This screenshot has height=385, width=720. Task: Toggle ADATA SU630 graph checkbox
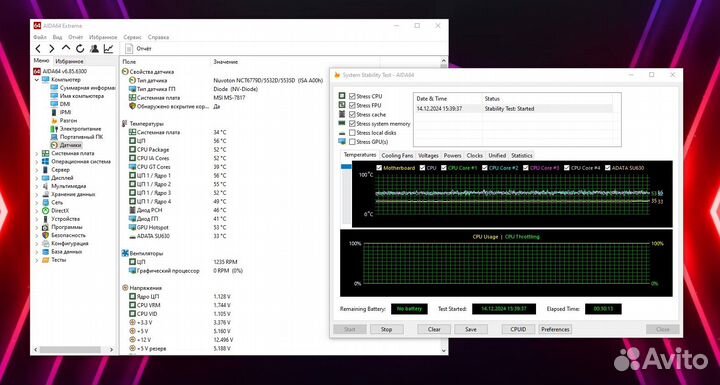pos(608,168)
